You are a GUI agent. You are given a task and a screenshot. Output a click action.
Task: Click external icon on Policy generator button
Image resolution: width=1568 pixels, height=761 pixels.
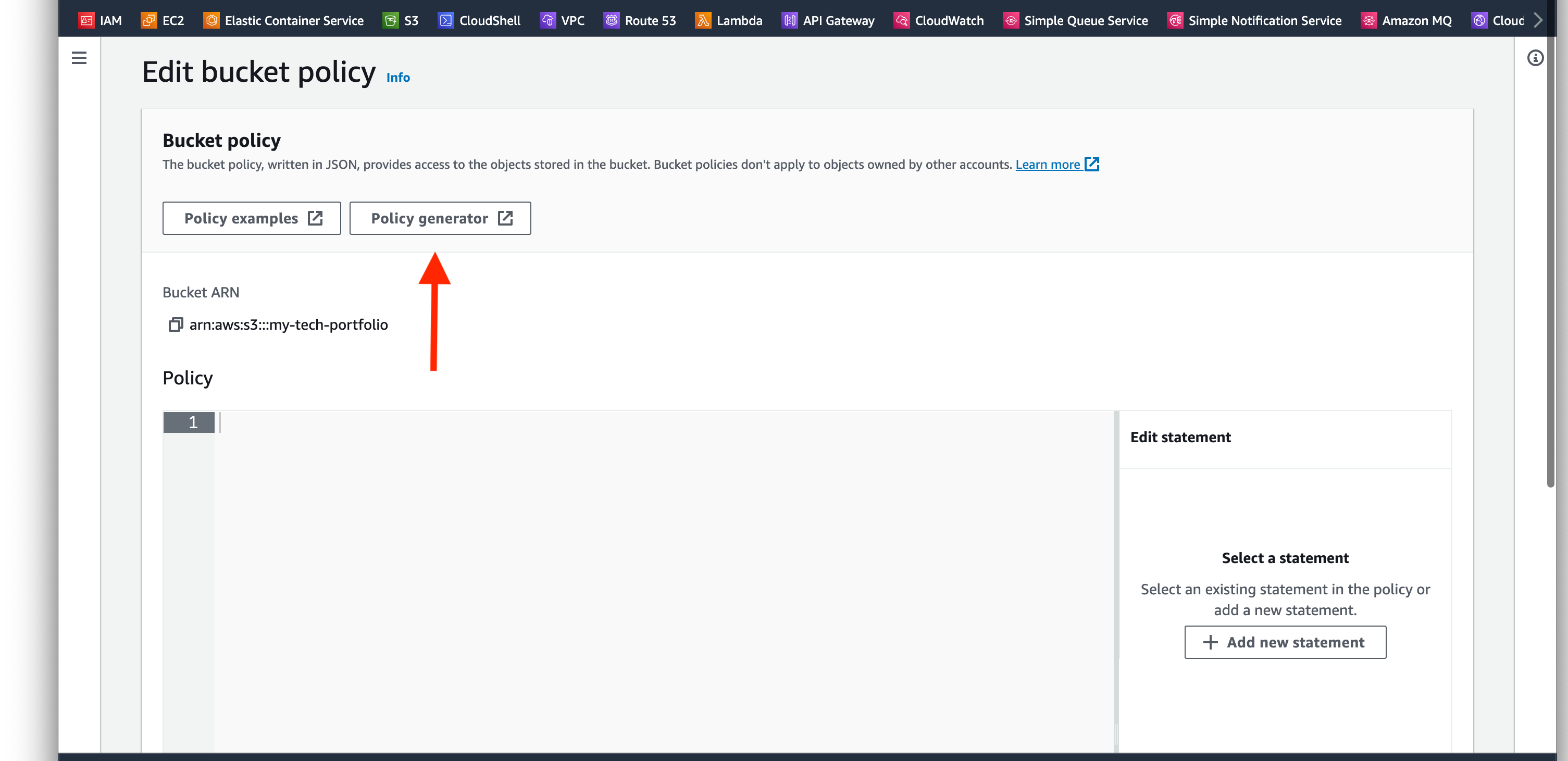pyautogui.click(x=505, y=218)
